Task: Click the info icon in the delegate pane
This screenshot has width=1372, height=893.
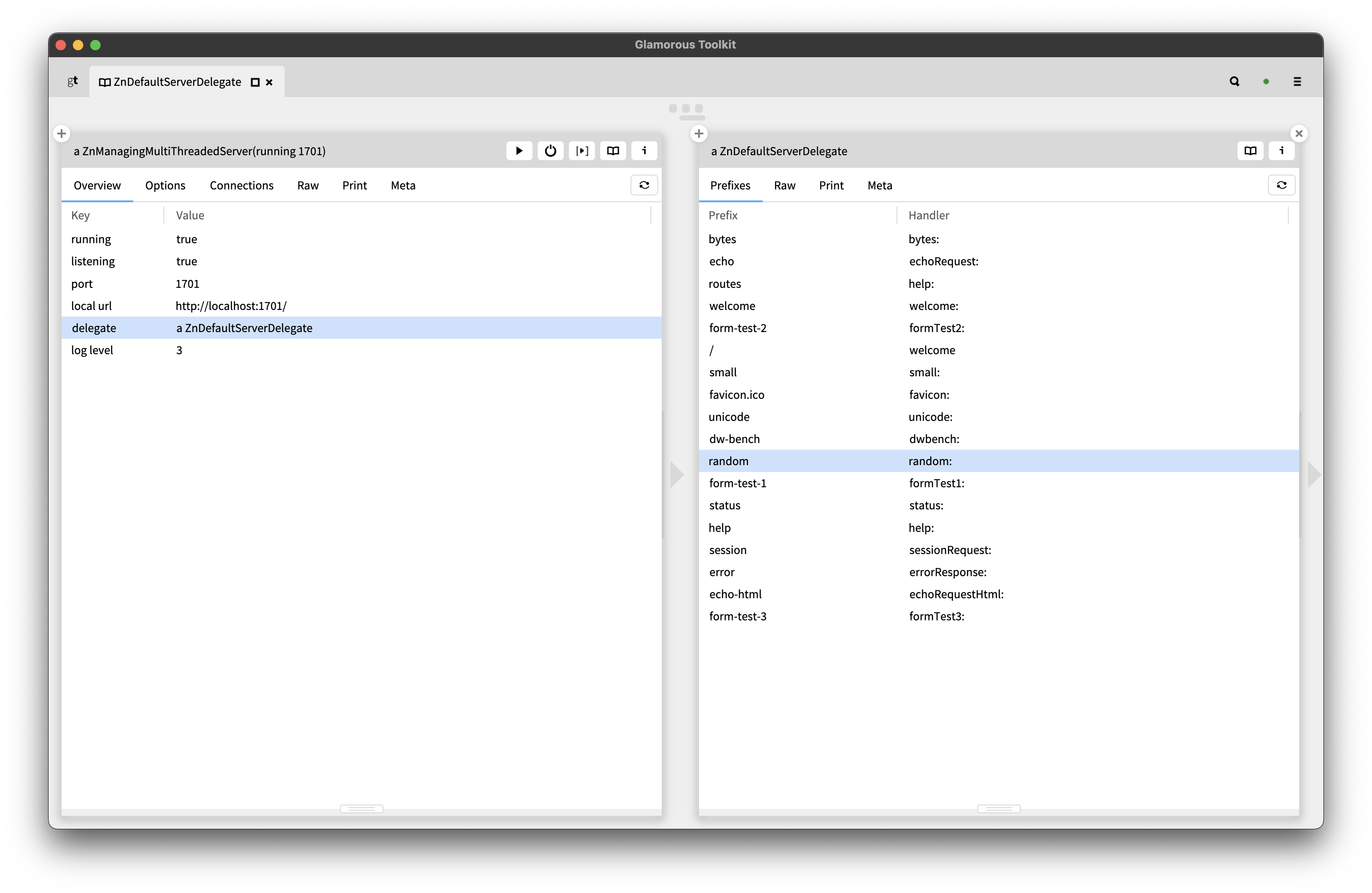Action: [x=1281, y=150]
